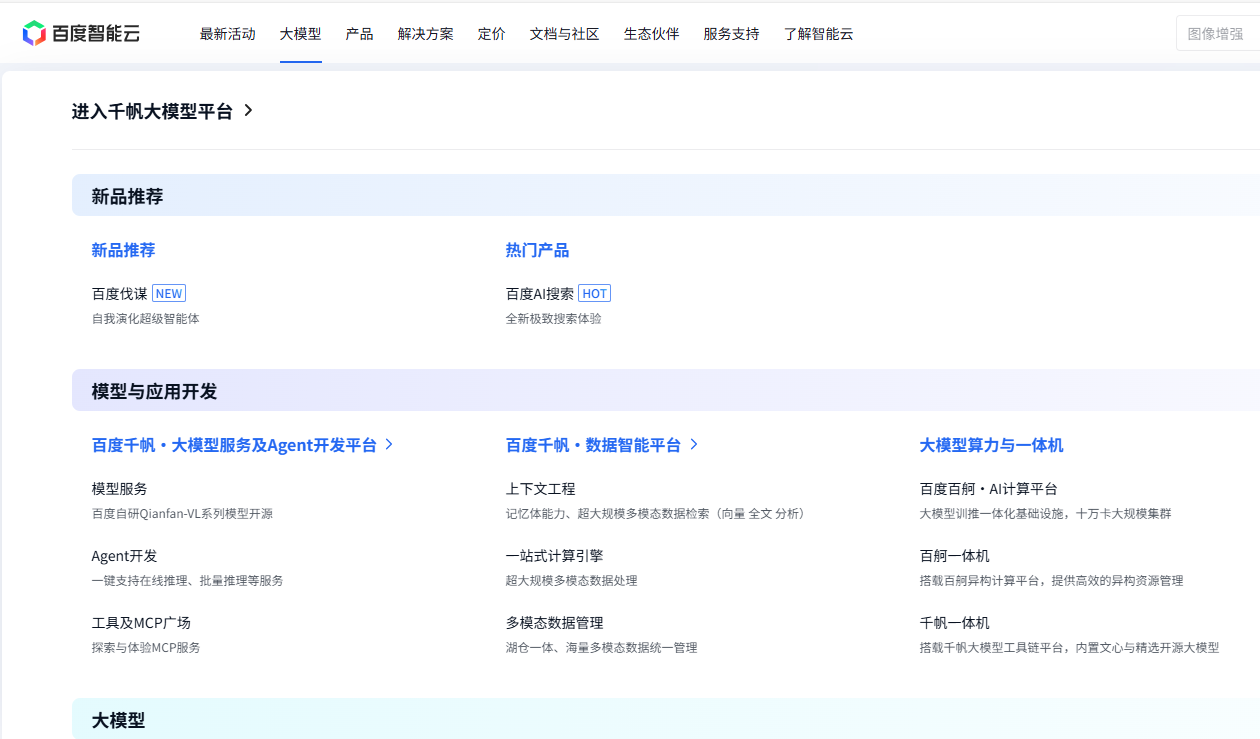Open 百度千帆·大模型服务及Agent开发平台 link

235,445
